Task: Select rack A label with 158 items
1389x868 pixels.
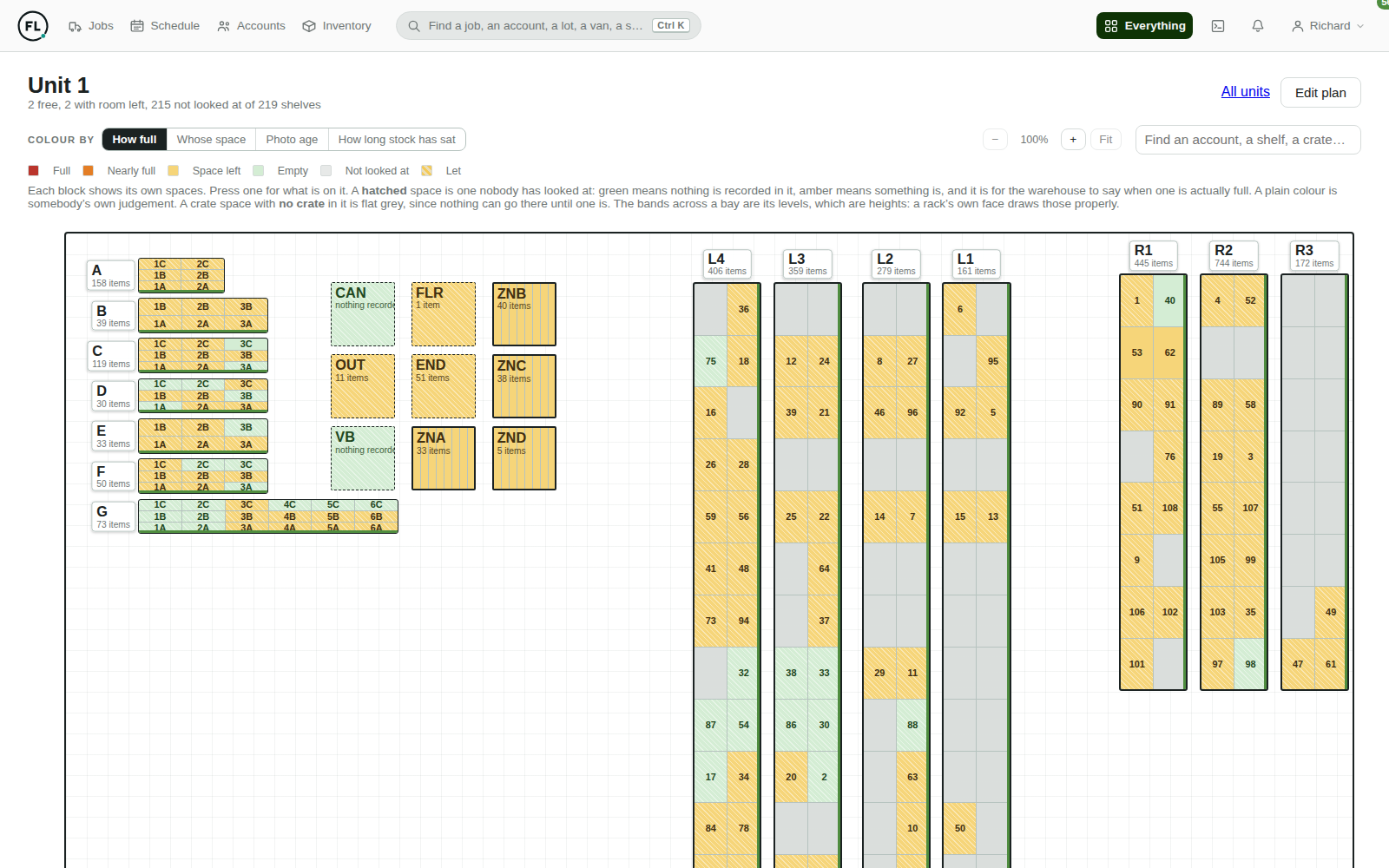Action: 111,275
